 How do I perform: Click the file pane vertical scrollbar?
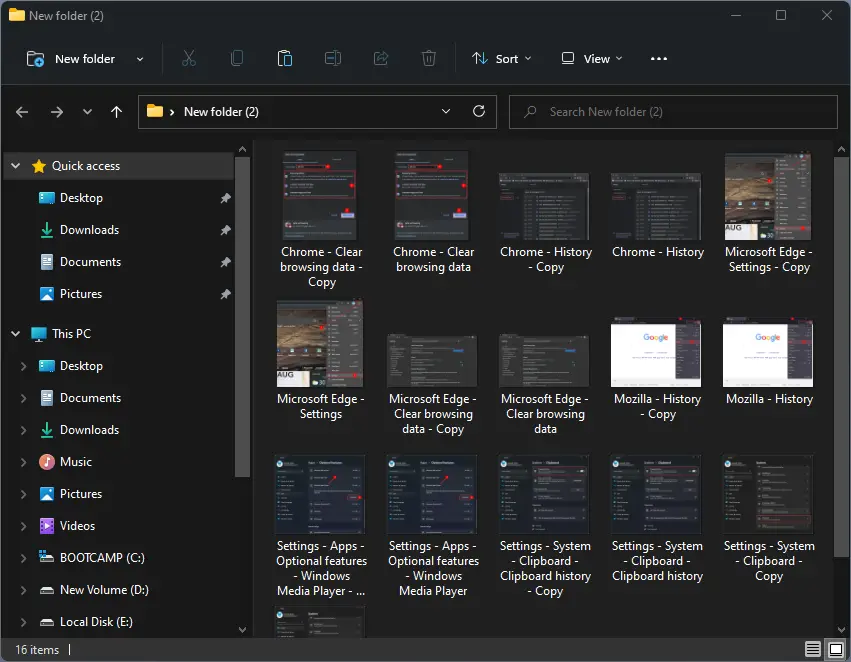[x=841, y=357]
